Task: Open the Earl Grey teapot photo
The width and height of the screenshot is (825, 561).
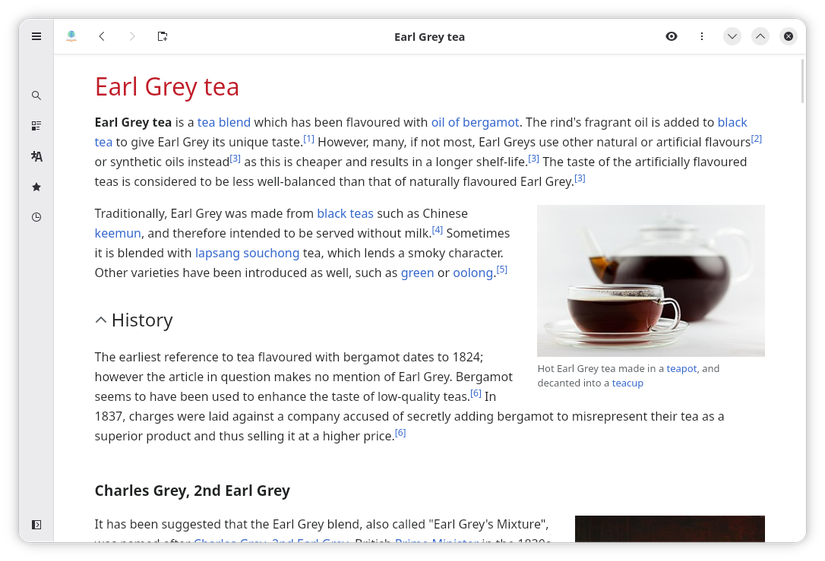Action: 651,281
